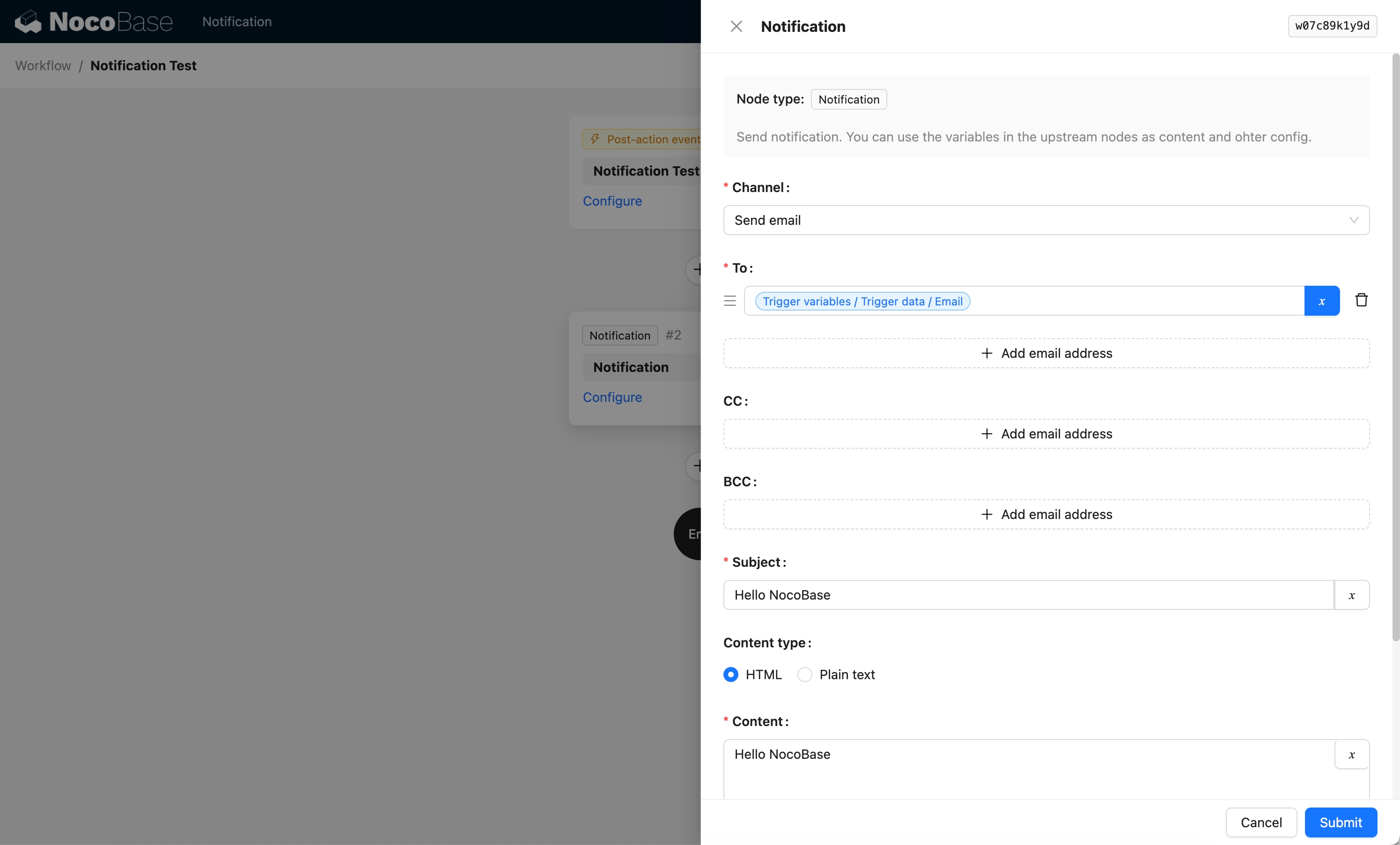Open variable picker for Content field
1400x845 pixels.
(1351, 754)
